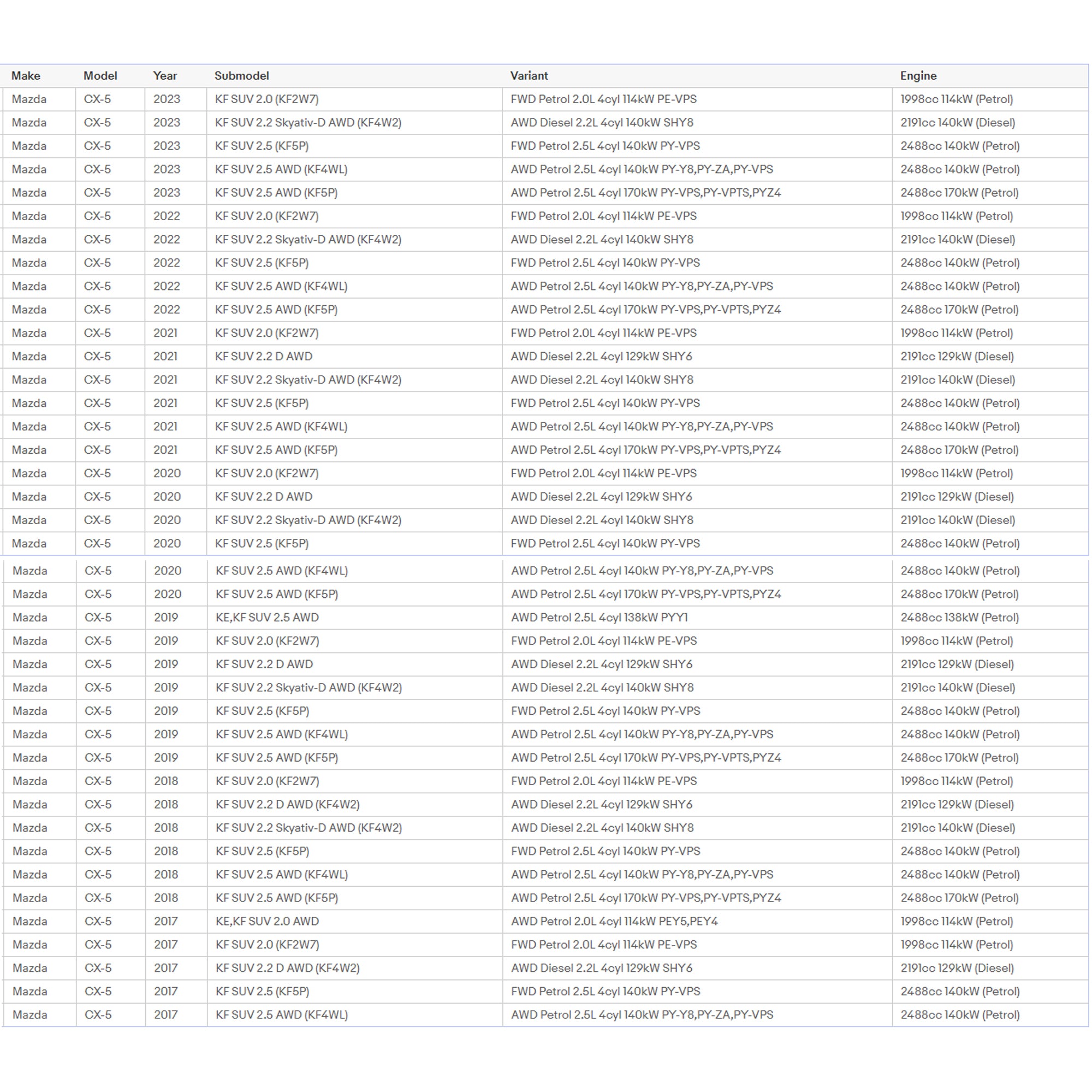Viewport: 1092px width, 1092px height.
Task: Click the Make column header
Action: pyautogui.click(x=26, y=76)
